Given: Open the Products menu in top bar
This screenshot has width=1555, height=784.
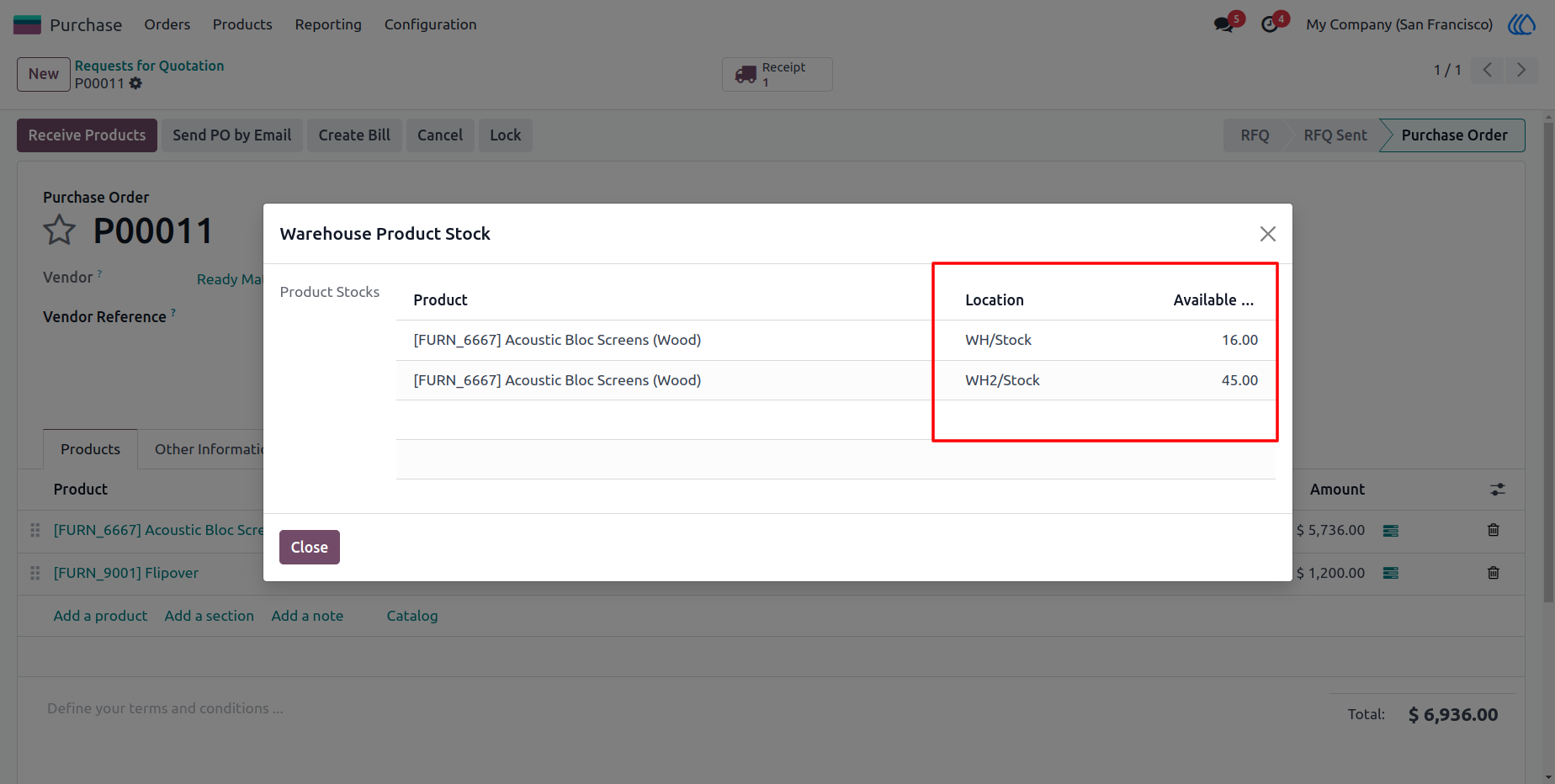Looking at the screenshot, I should 242,24.
